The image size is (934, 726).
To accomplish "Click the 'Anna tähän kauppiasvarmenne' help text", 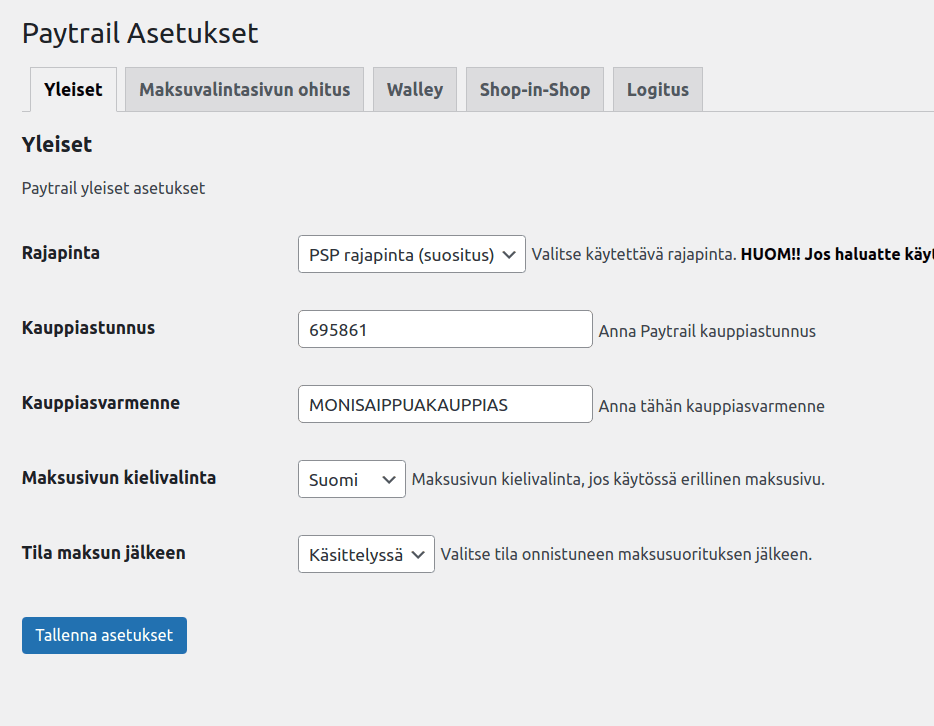I will 711,406.
